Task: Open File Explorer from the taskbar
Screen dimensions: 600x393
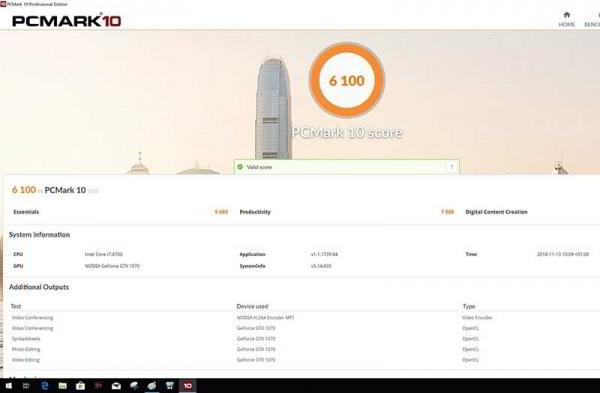Action: click(62, 386)
